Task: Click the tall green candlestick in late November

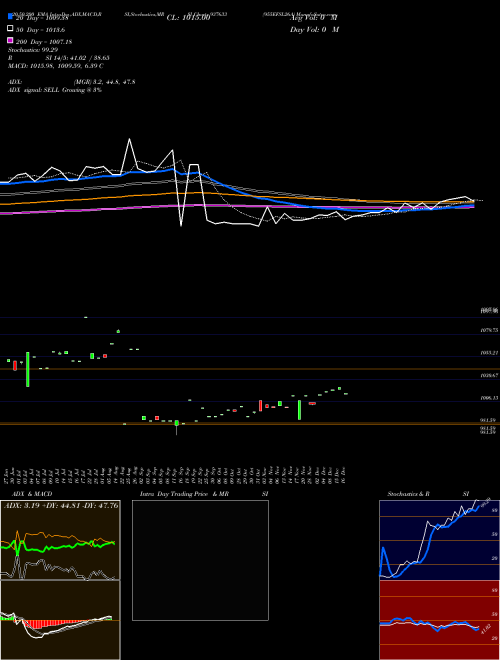Action: [300, 410]
